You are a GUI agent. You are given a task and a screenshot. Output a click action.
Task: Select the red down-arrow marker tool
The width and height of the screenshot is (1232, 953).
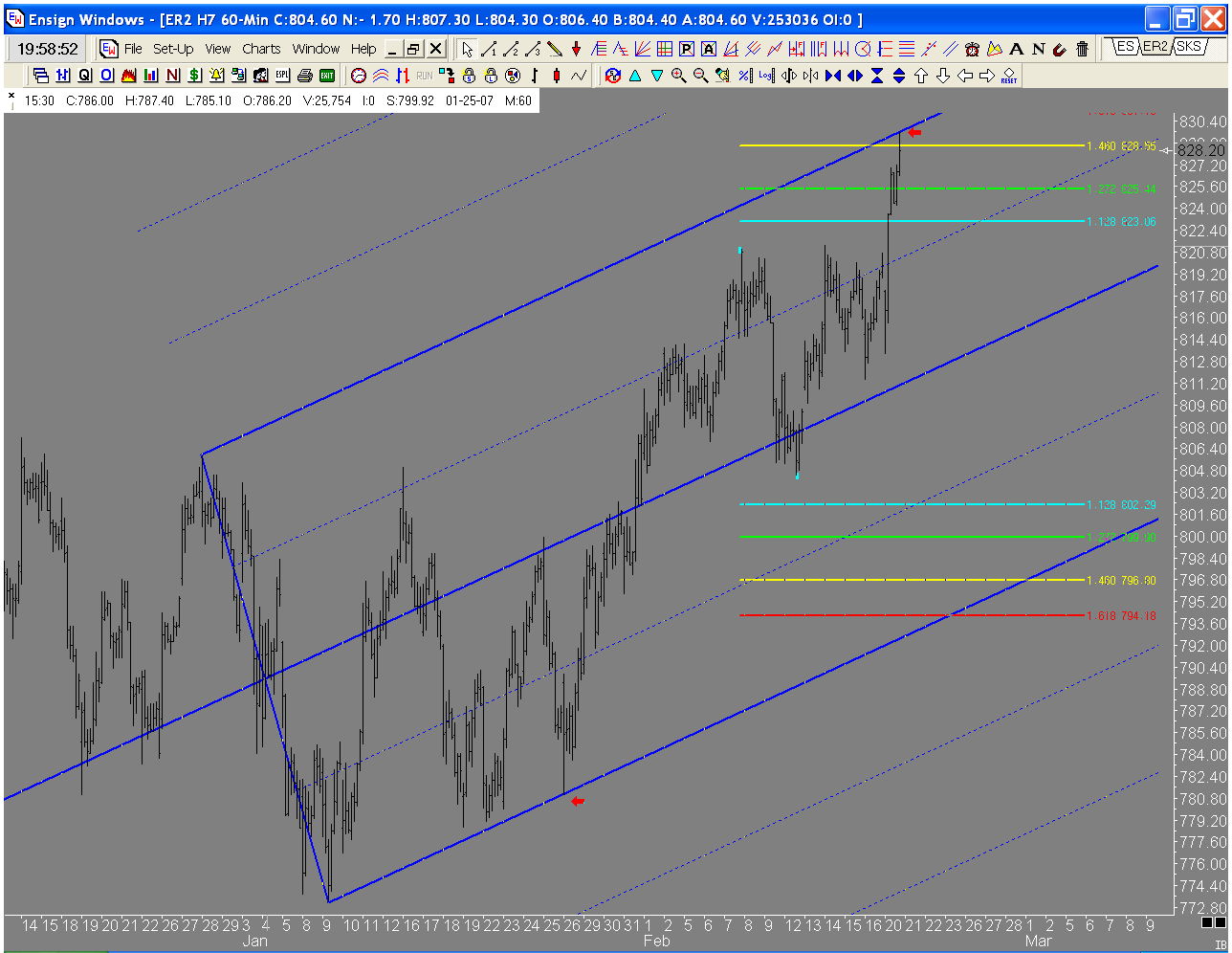coord(577,49)
